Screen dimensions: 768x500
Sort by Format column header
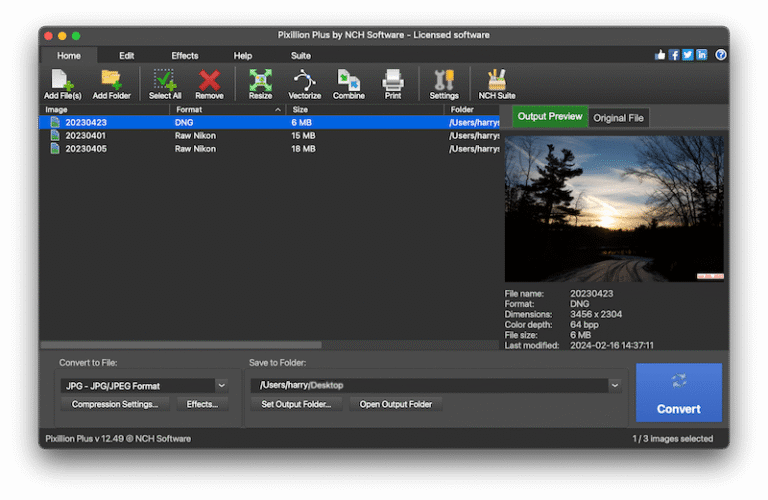(x=228, y=110)
